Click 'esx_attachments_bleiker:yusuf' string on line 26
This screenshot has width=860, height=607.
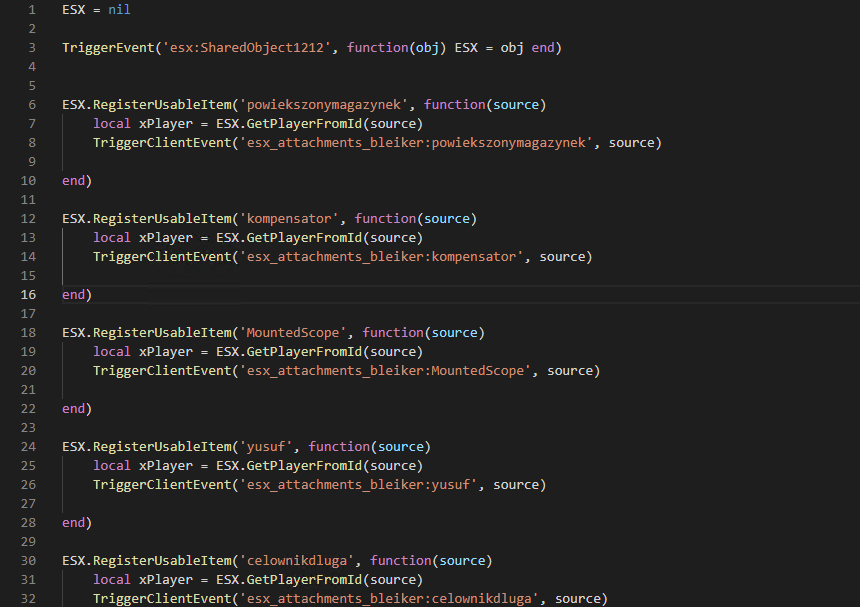pyautogui.click(x=359, y=485)
